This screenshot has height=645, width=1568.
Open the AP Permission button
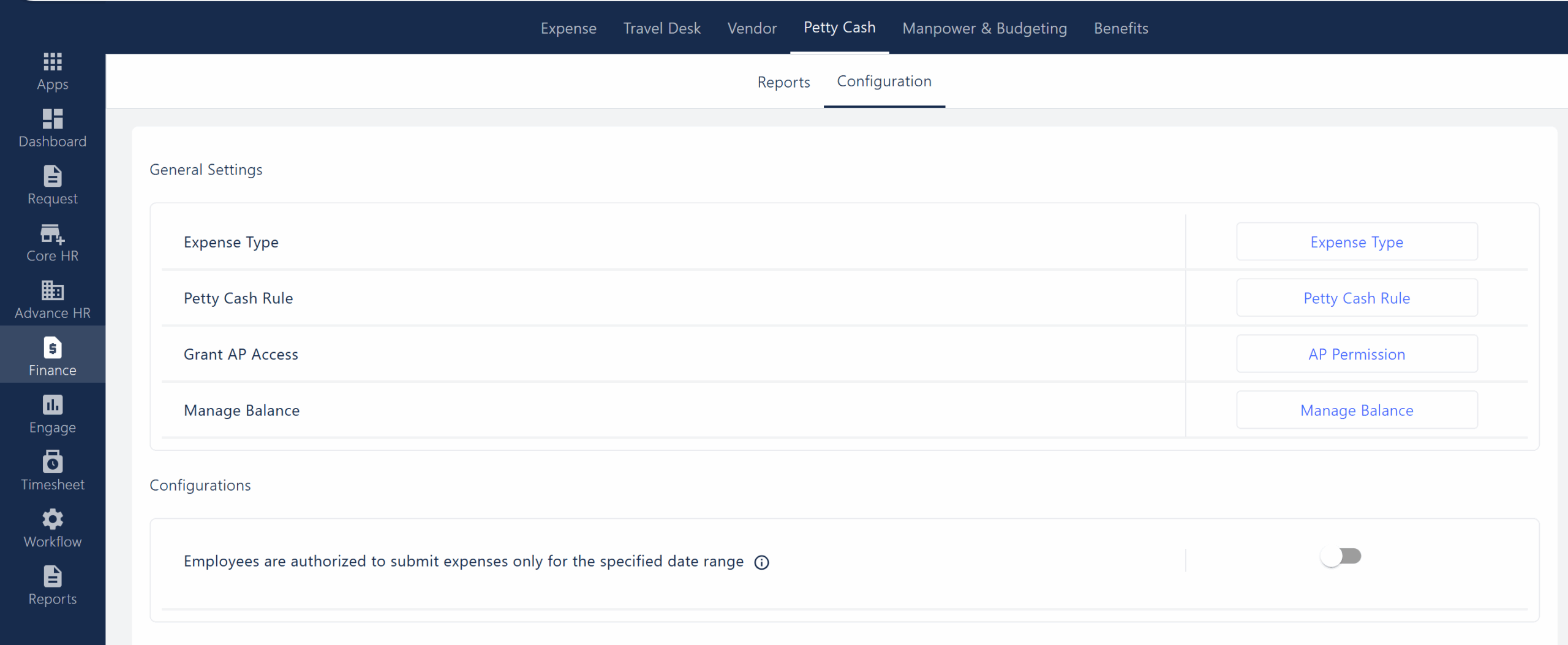[x=1357, y=354]
